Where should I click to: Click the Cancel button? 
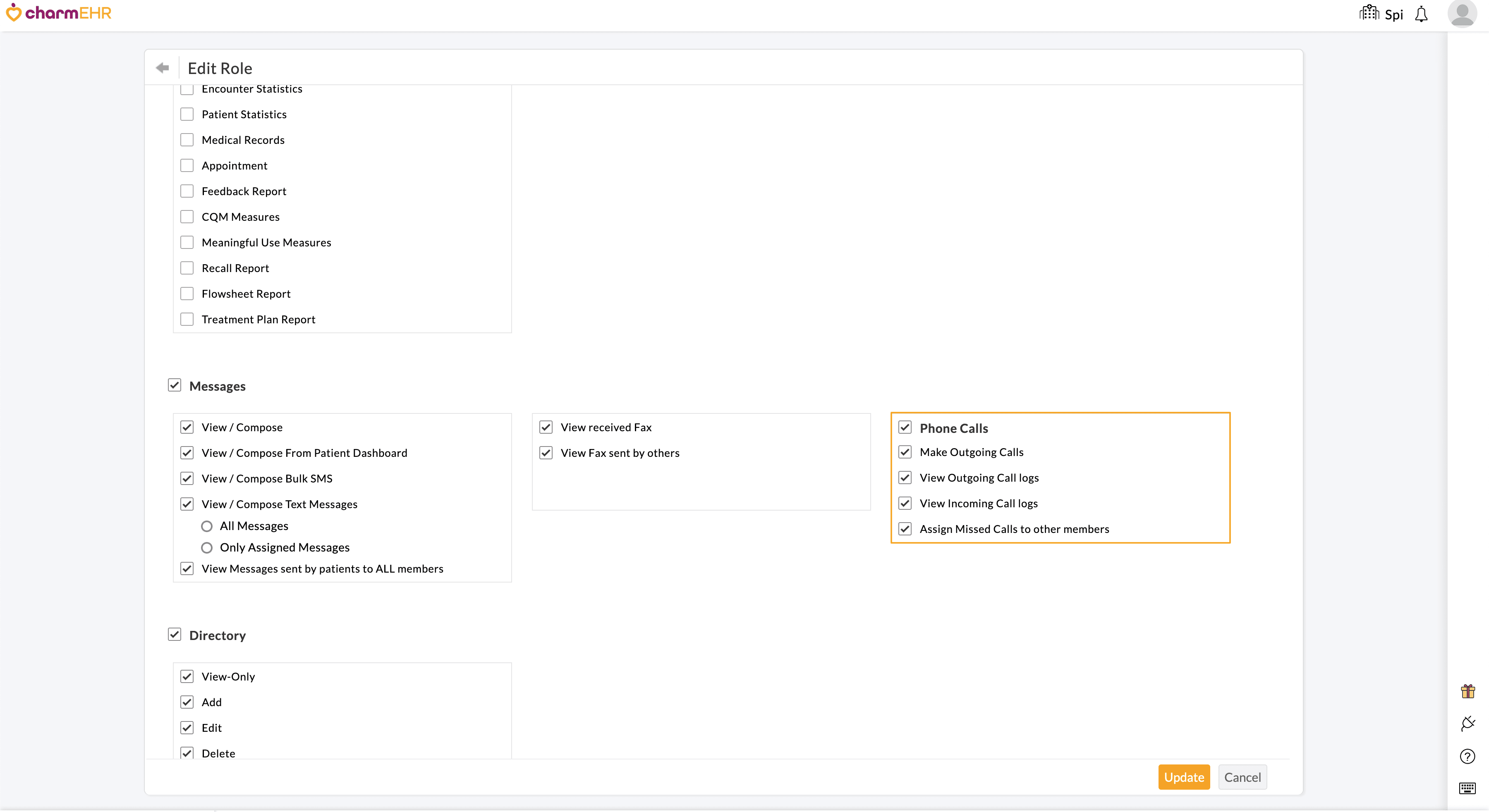point(1242,777)
